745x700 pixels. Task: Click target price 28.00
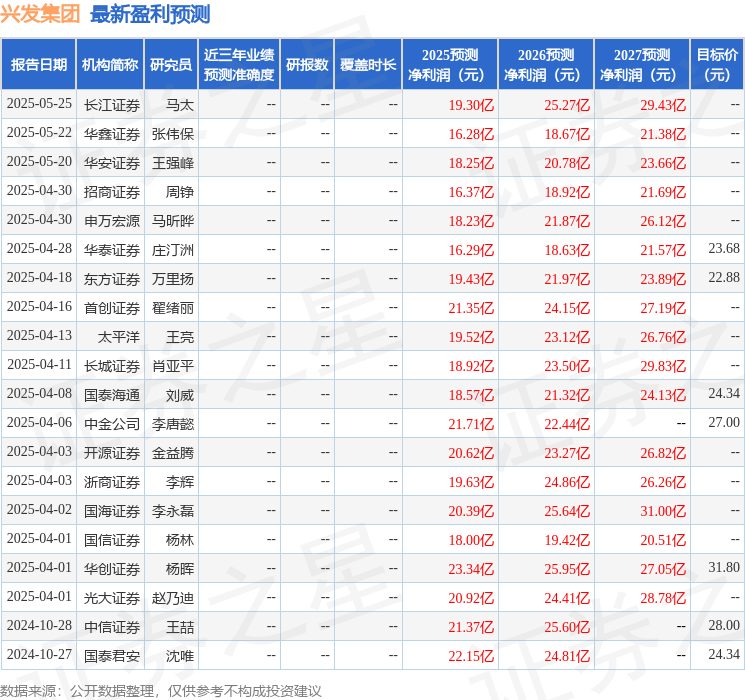pyautogui.click(x=724, y=625)
